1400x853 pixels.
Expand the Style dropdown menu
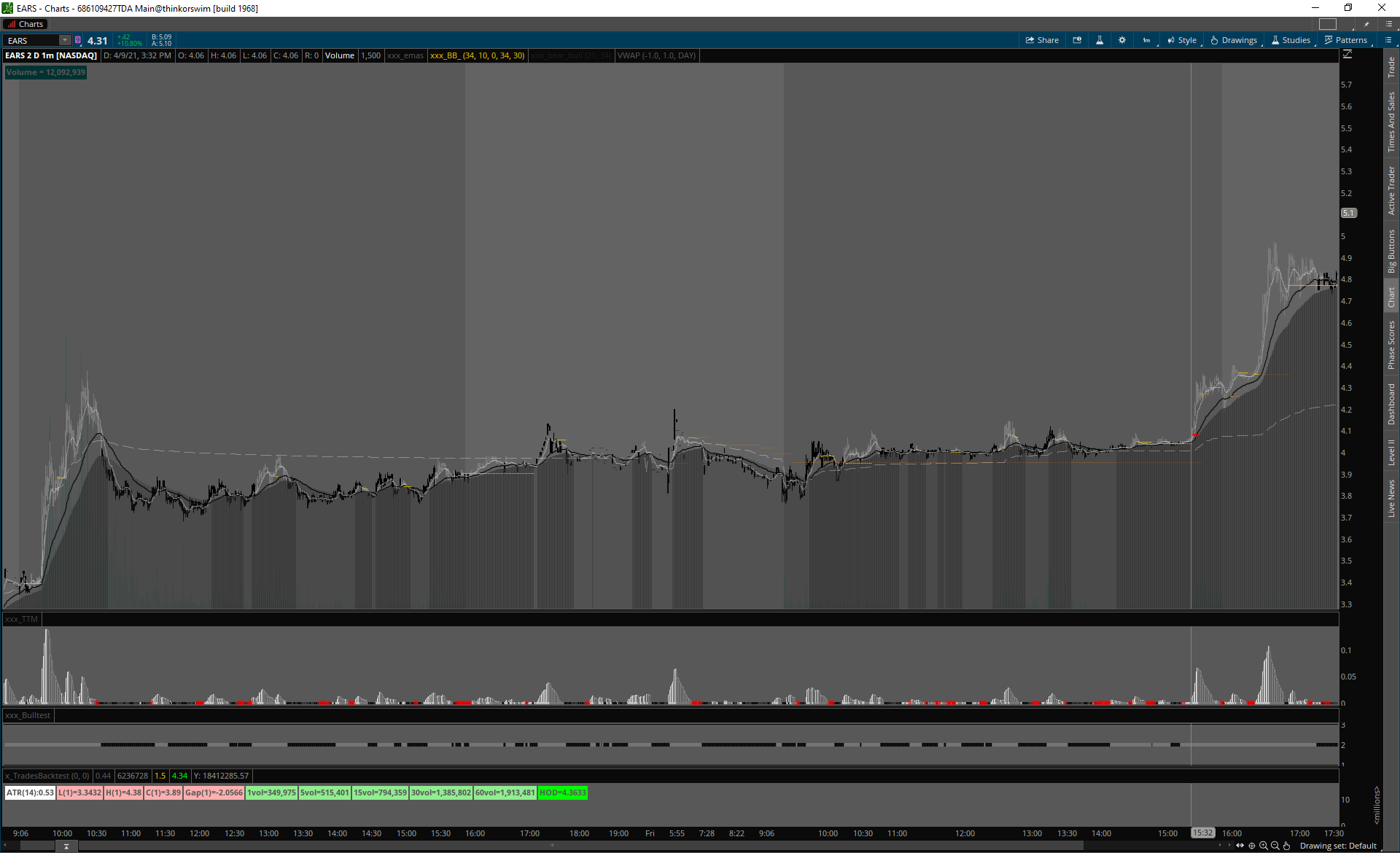pos(1182,40)
